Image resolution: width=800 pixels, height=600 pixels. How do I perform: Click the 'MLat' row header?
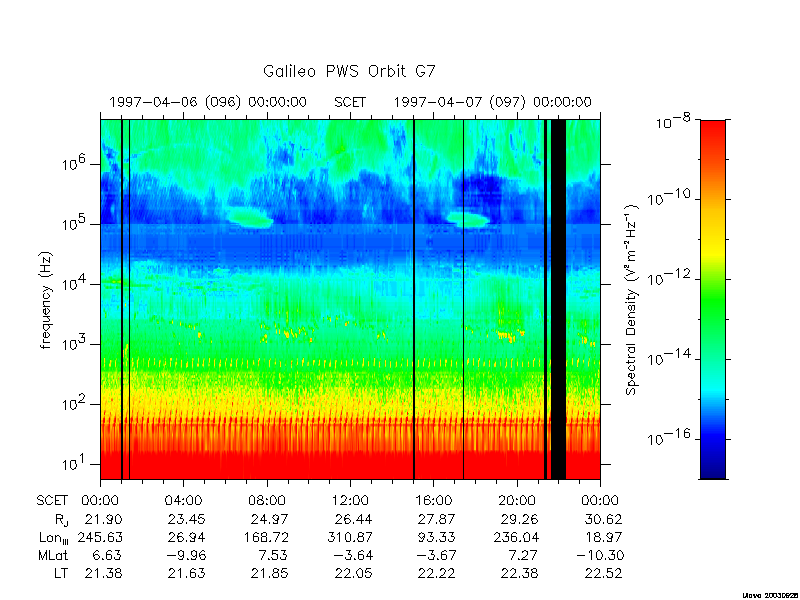pyautogui.click(x=53, y=555)
